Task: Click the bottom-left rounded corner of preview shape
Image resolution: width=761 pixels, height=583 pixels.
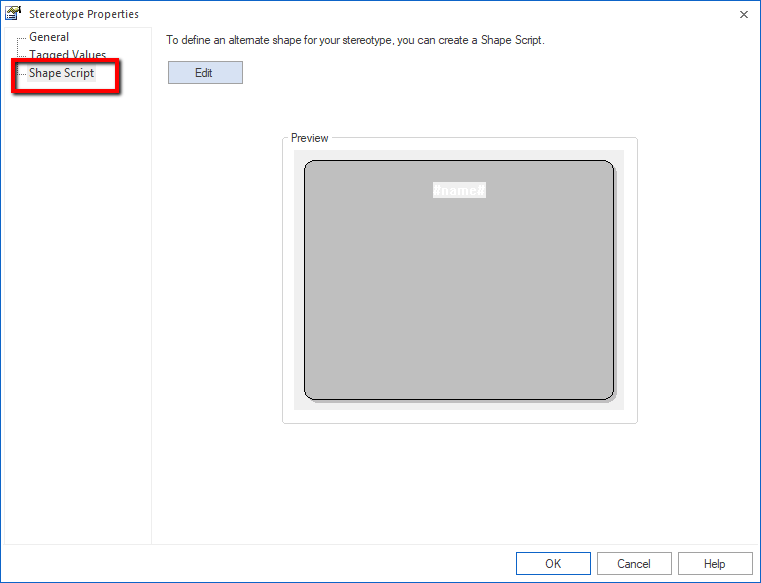Action: pos(310,394)
